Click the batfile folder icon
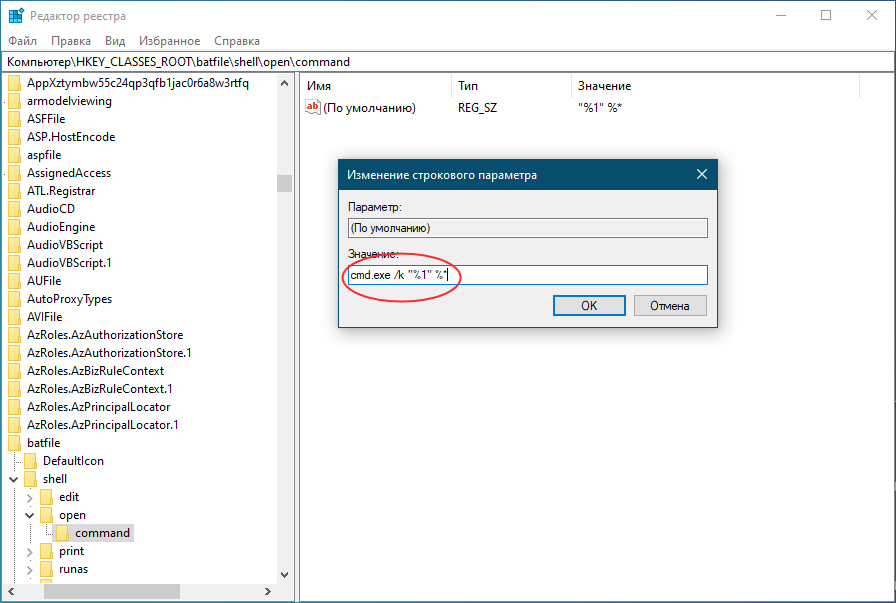 [x=15, y=443]
